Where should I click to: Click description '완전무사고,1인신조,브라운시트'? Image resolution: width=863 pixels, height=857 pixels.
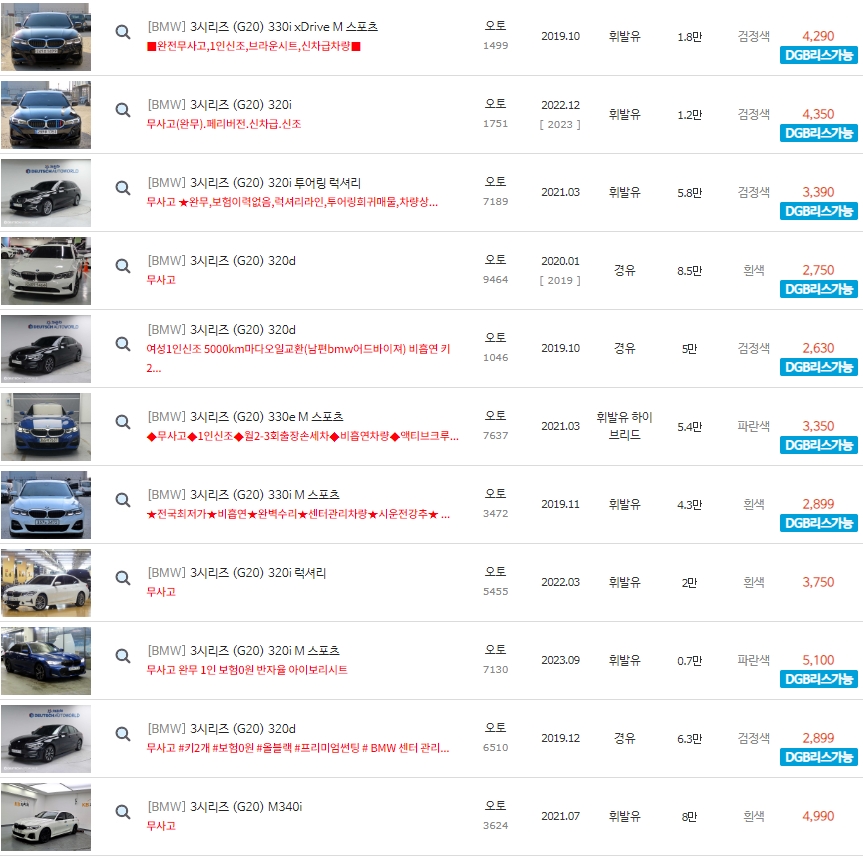coord(254,46)
